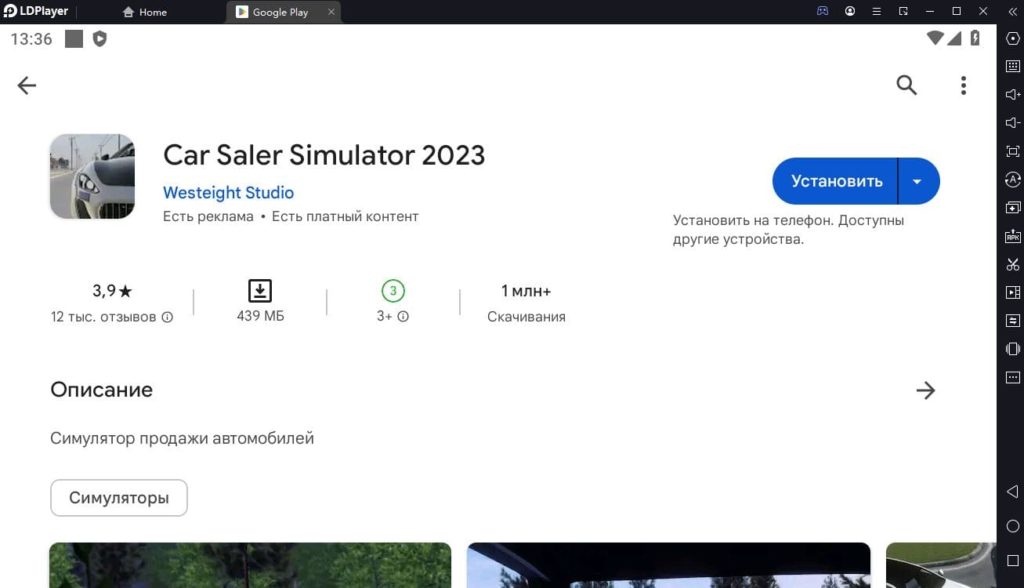Click the 3+ age rating badge

[393, 291]
